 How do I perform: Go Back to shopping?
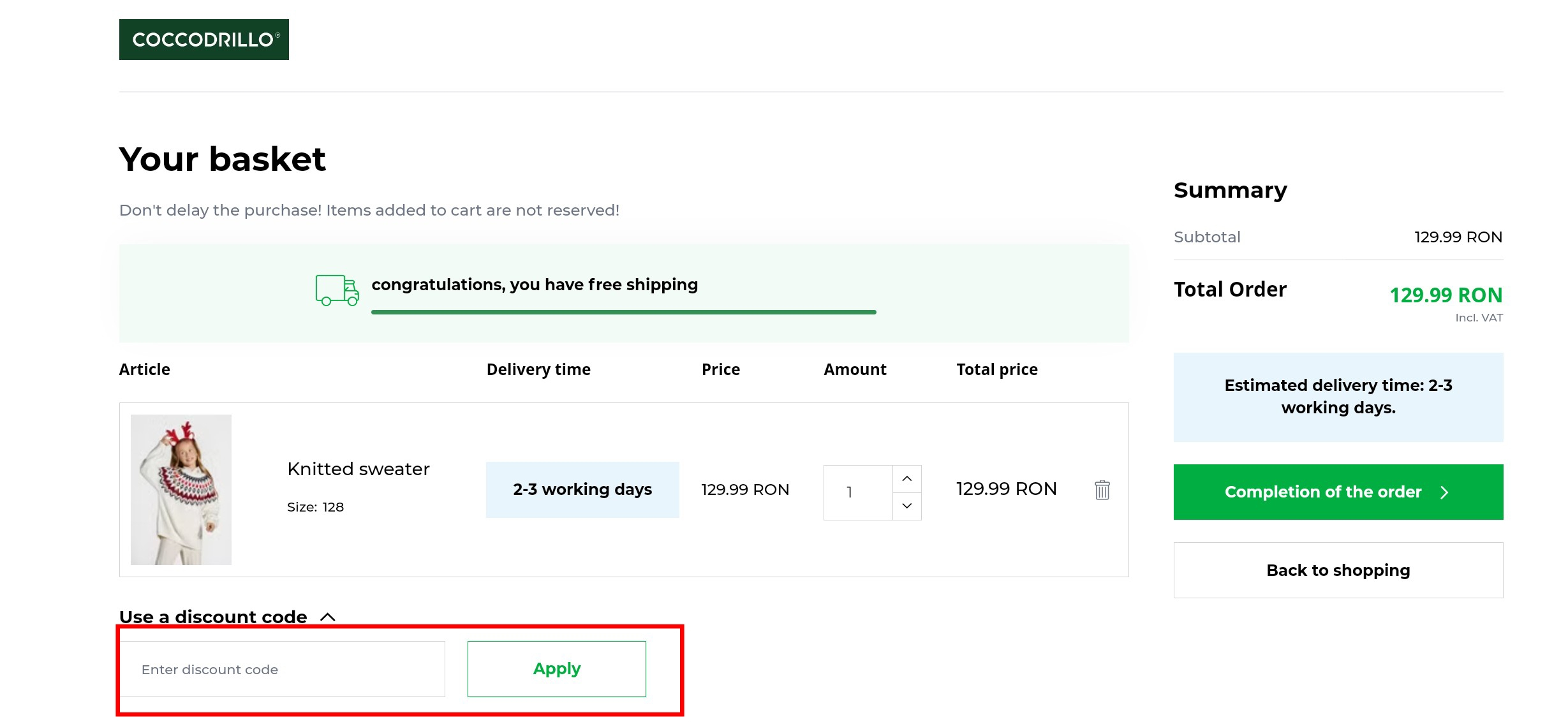(1338, 570)
